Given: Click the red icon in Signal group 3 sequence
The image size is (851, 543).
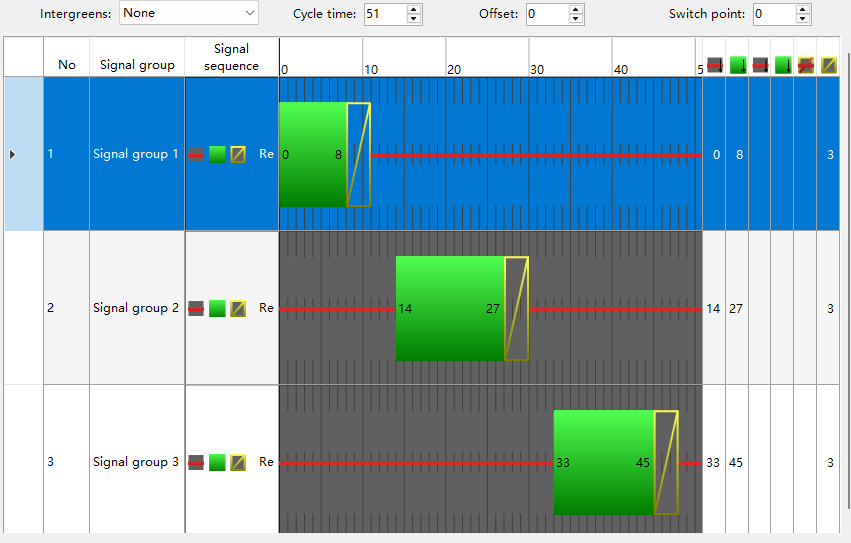Looking at the screenshot, I should click(x=196, y=462).
